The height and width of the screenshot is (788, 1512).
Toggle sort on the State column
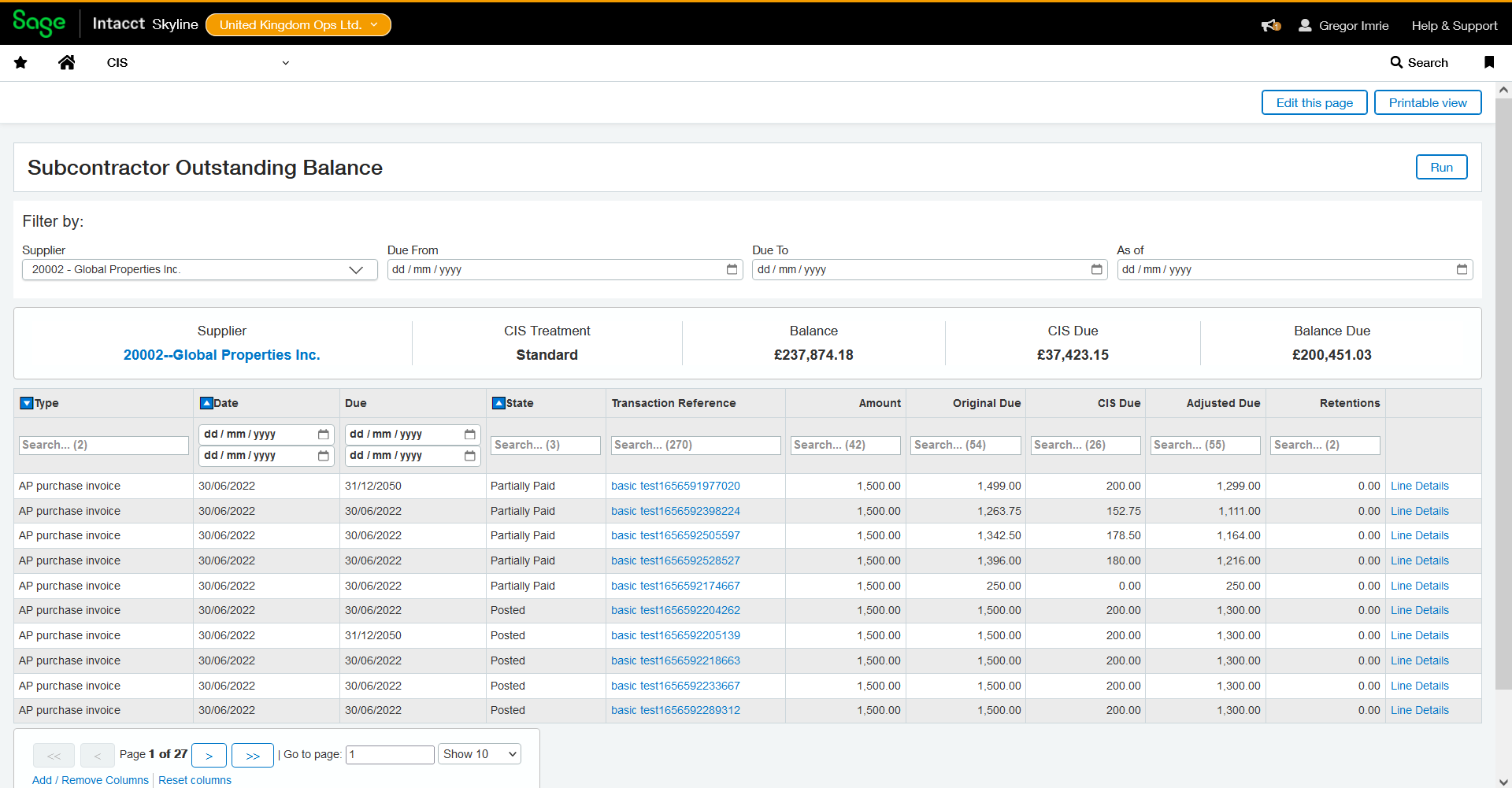498,403
